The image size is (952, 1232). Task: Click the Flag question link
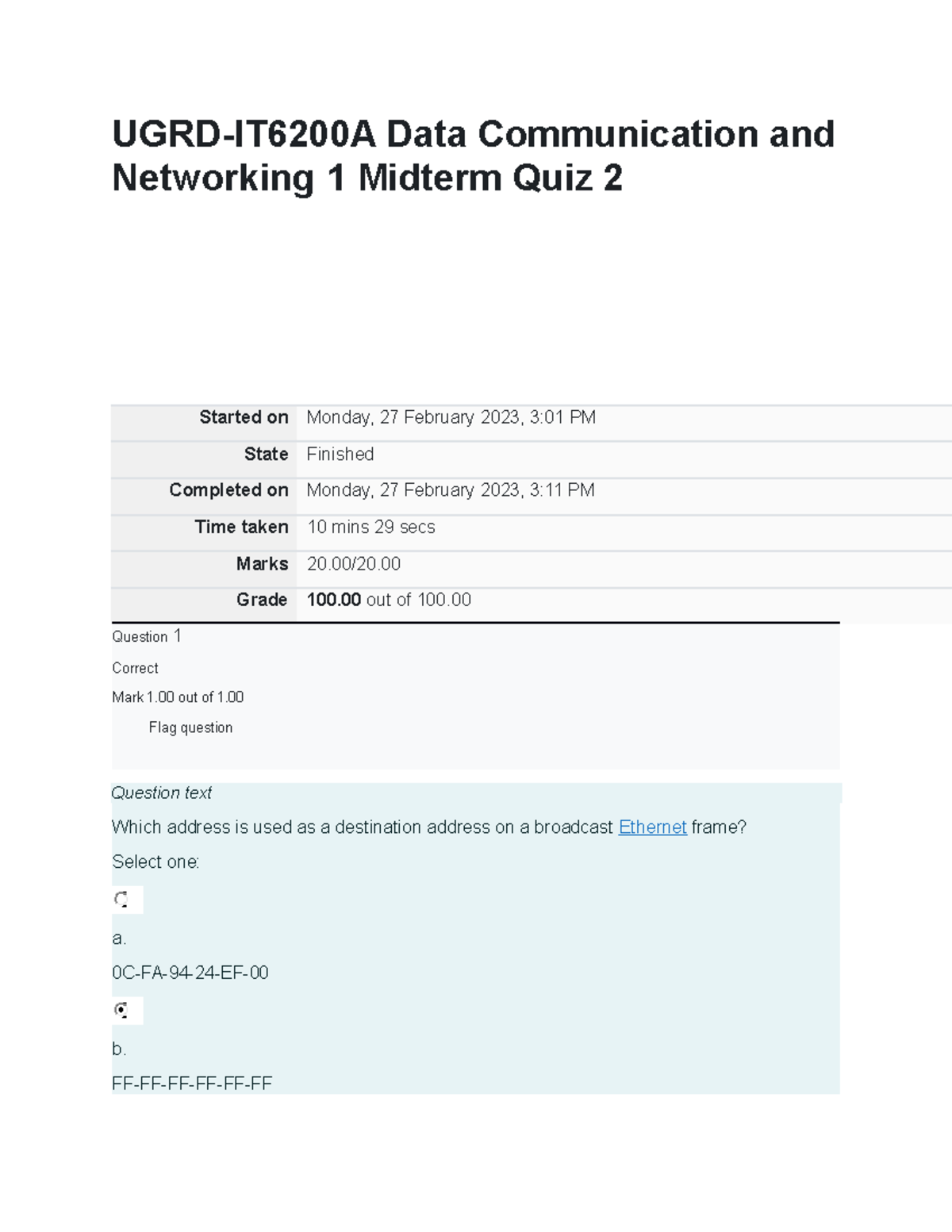point(190,727)
